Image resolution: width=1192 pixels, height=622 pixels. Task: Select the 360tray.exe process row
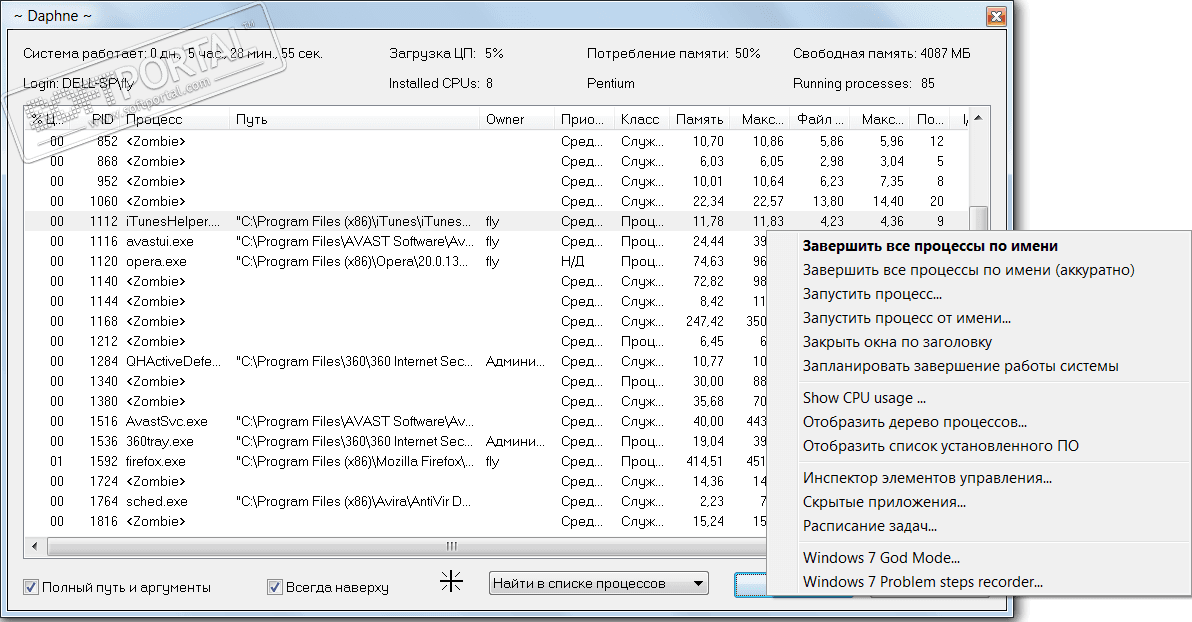pyautogui.click(x=395, y=441)
